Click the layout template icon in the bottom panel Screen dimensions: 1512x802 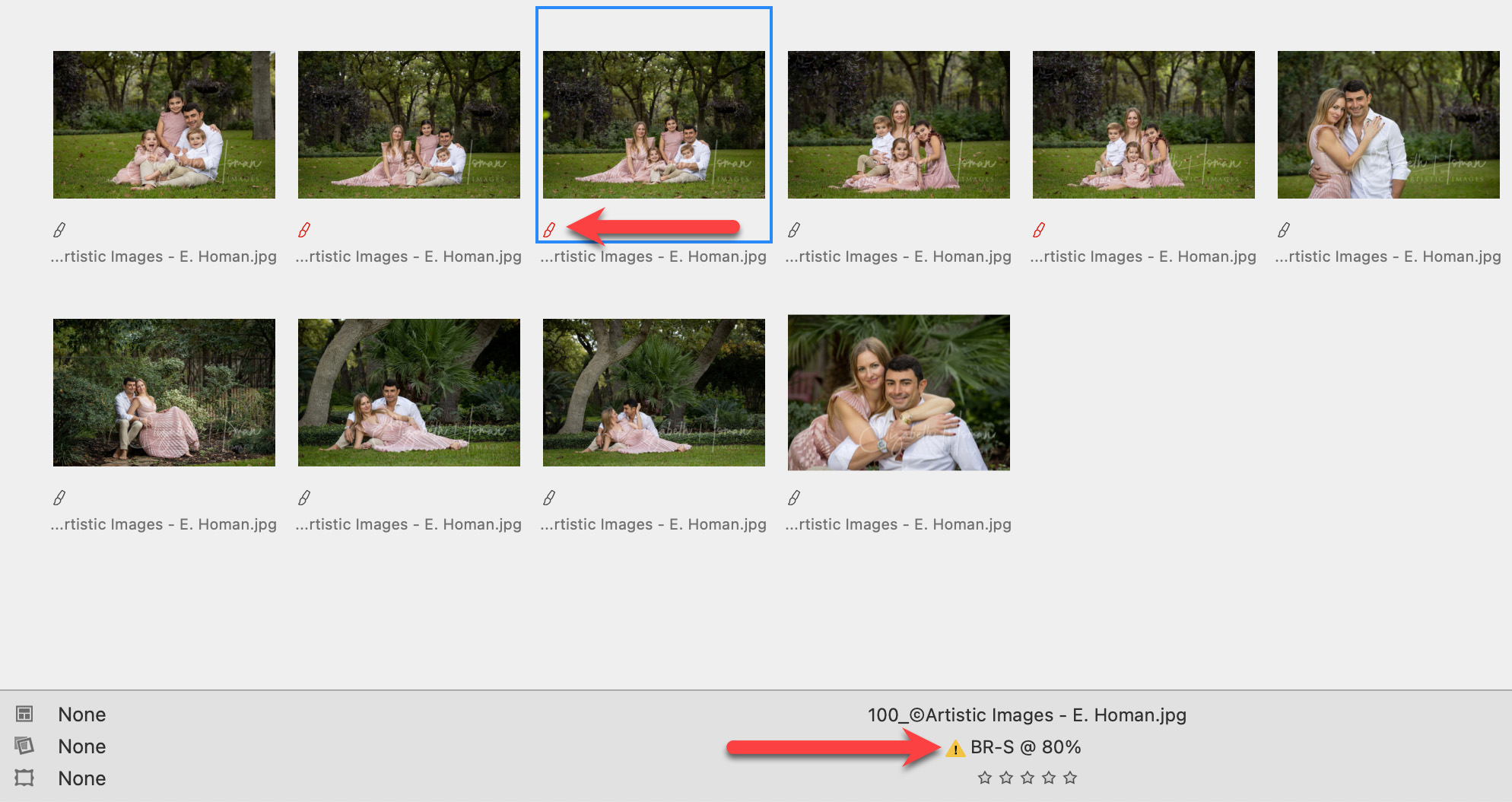pyautogui.click(x=24, y=714)
